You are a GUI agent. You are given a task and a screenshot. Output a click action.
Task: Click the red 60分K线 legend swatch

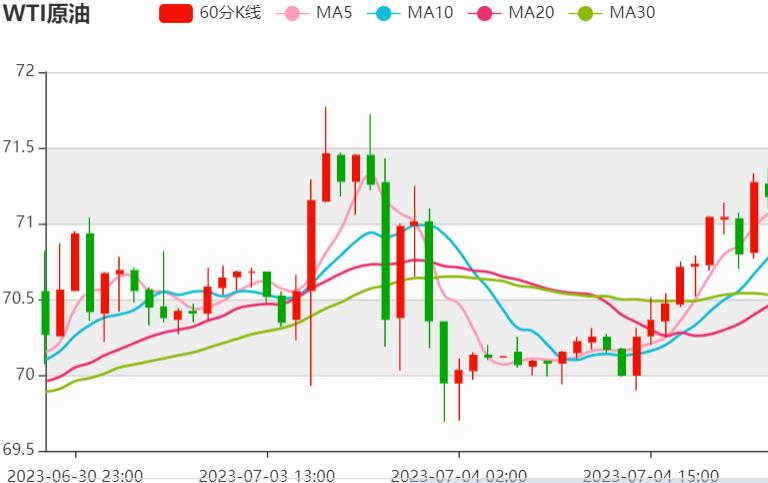pyautogui.click(x=176, y=13)
